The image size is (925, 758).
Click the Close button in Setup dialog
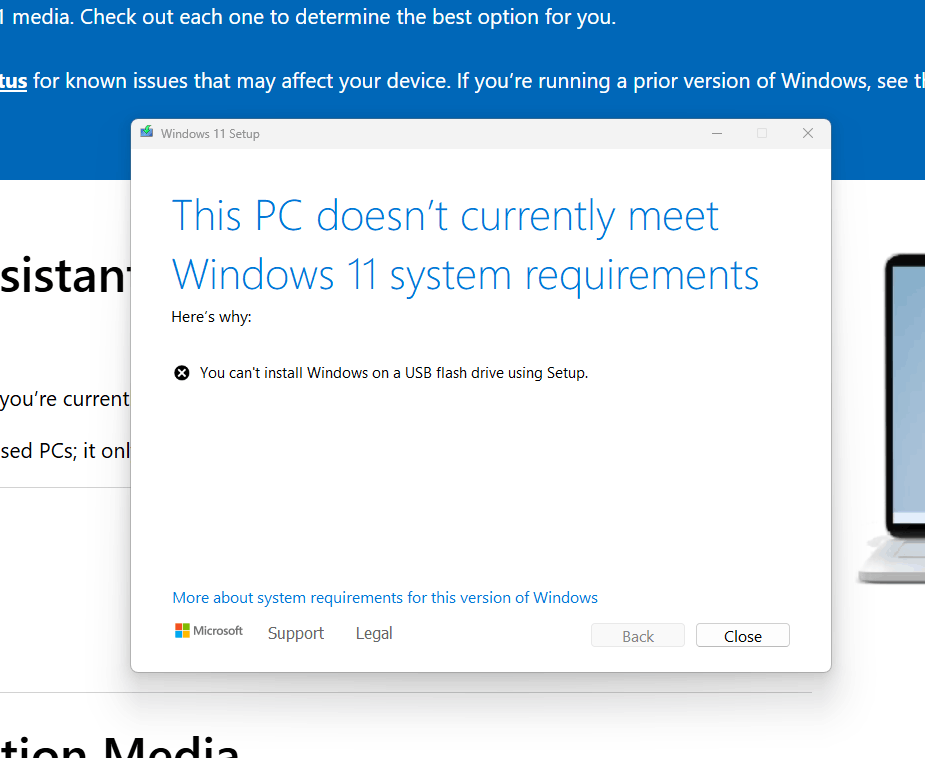pyautogui.click(x=742, y=635)
